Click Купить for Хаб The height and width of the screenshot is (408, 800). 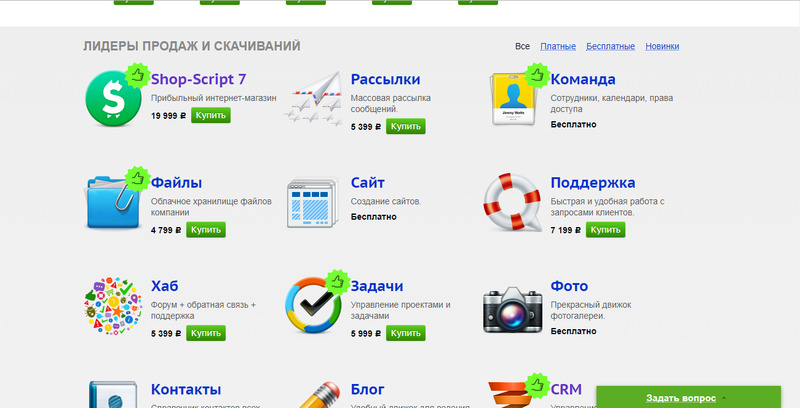click(206, 333)
